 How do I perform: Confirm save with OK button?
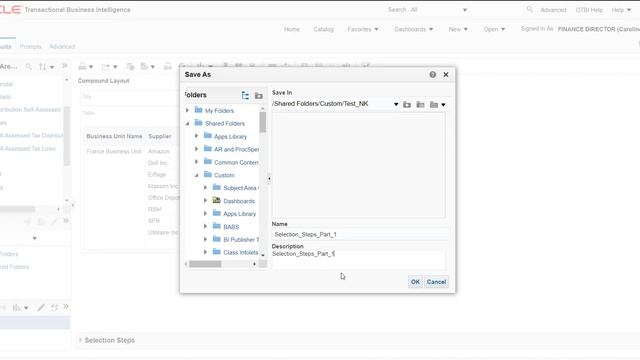415,282
